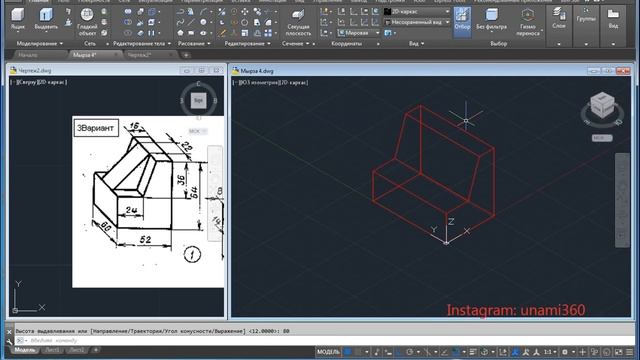Click the ViewCube in Мырза 4.dwg
This screenshot has width=640, height=360.
point(602,105)
